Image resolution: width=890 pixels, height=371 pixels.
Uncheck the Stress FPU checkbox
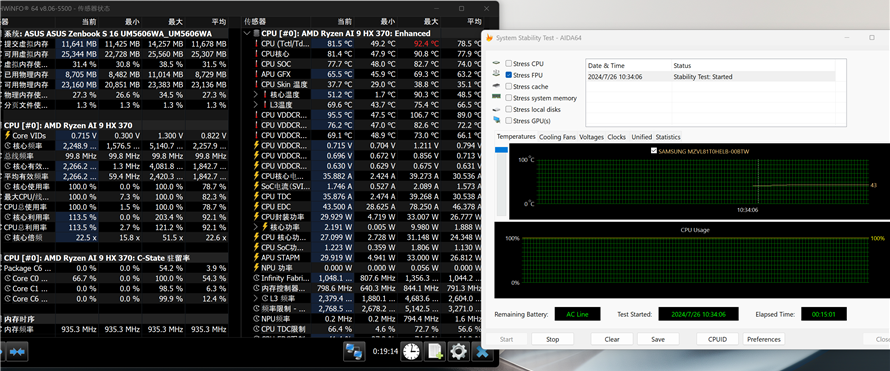(x=509, y=75)
